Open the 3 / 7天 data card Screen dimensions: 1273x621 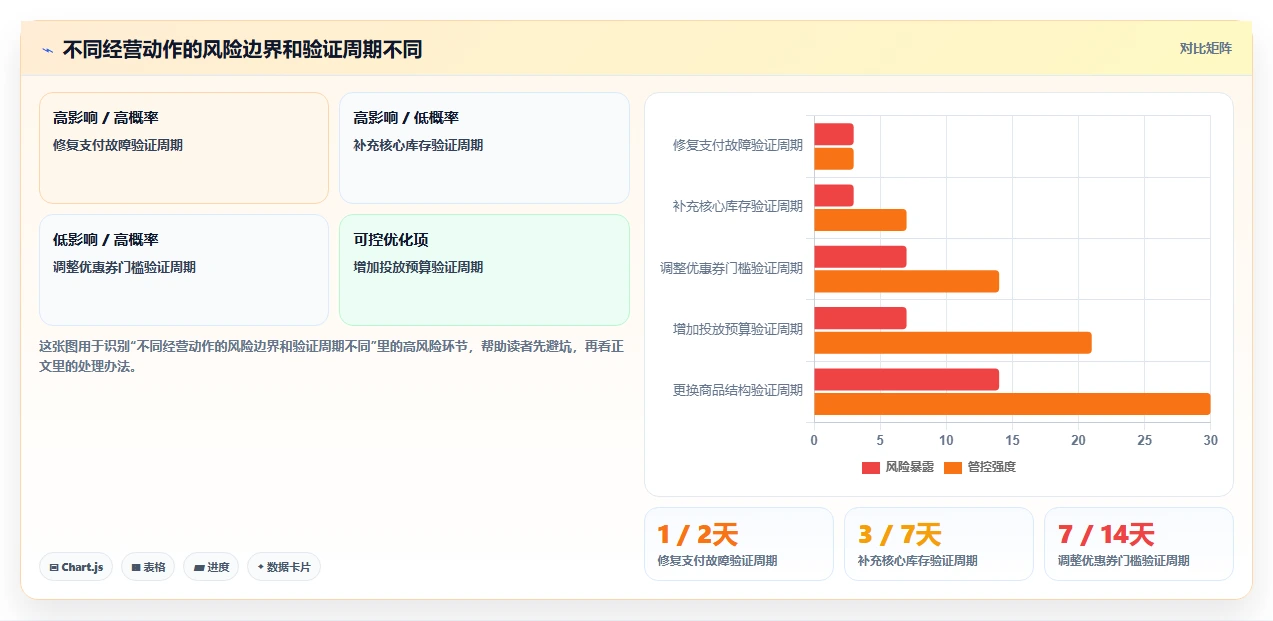coord(939,544)
